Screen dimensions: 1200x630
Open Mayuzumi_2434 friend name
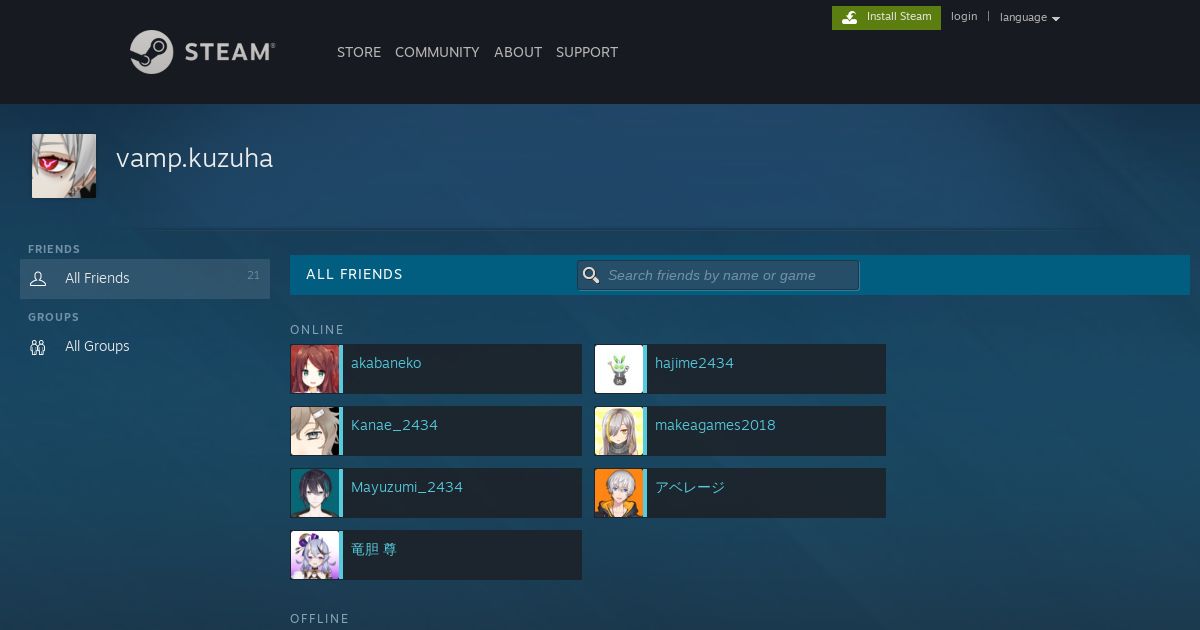coord(407,487)
